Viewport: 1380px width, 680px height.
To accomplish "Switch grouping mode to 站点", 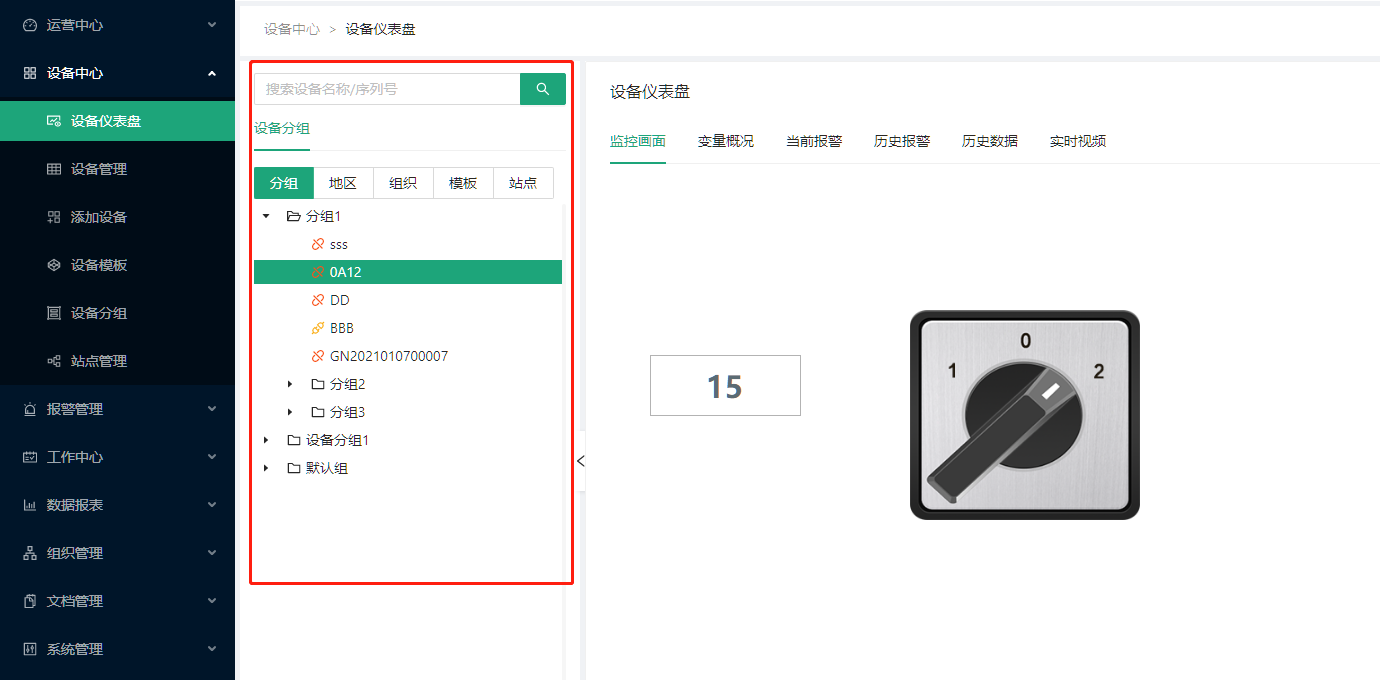I will click(x=523, y=183).
